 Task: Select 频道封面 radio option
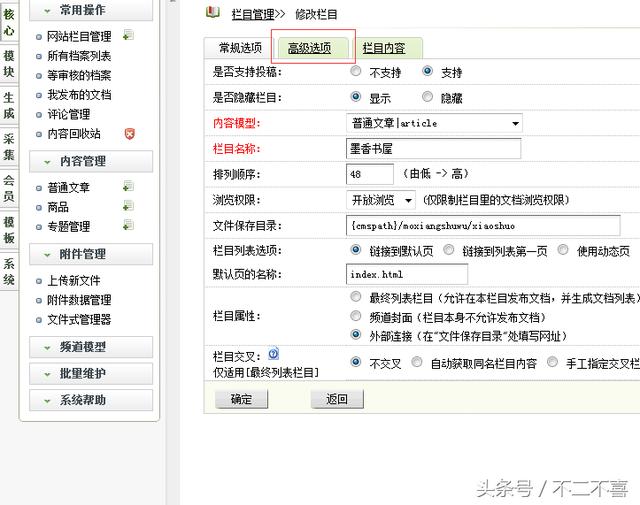pos(356,316)
